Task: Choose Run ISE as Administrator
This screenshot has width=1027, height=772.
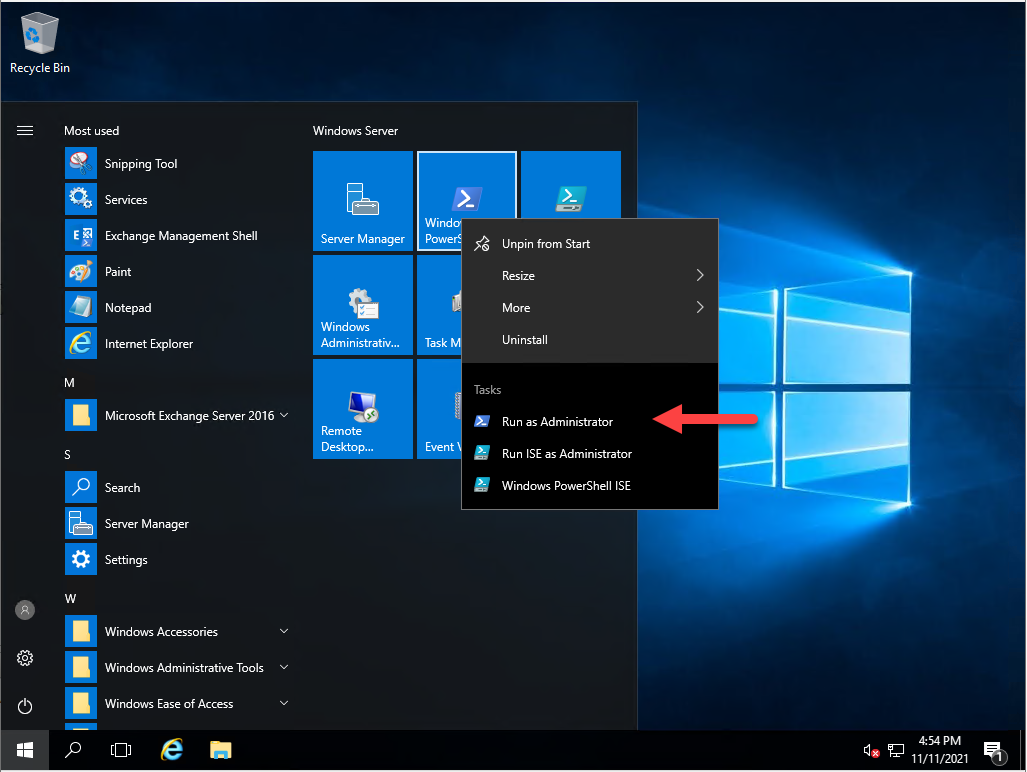Action: pos(590,454)
